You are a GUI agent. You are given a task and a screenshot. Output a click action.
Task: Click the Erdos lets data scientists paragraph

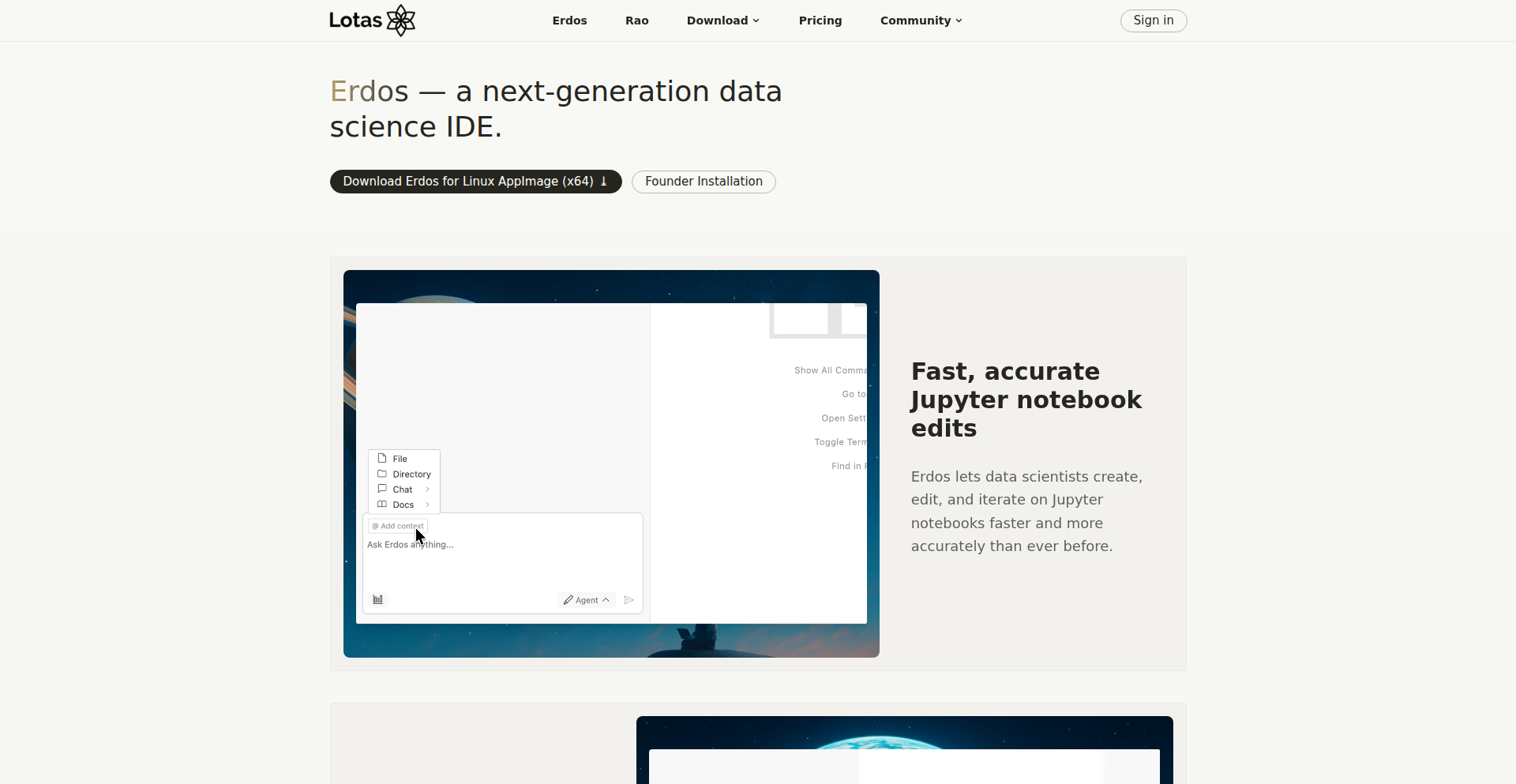(1027, 512)
